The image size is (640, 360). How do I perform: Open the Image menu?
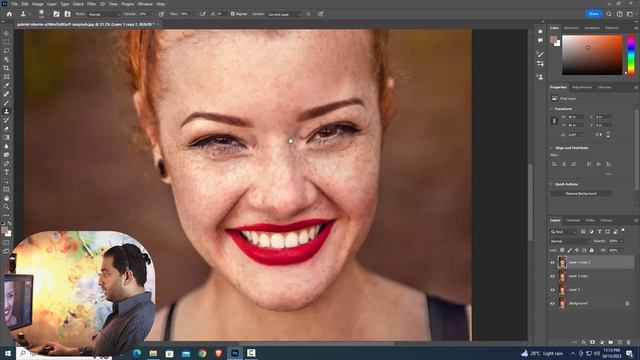38,4
